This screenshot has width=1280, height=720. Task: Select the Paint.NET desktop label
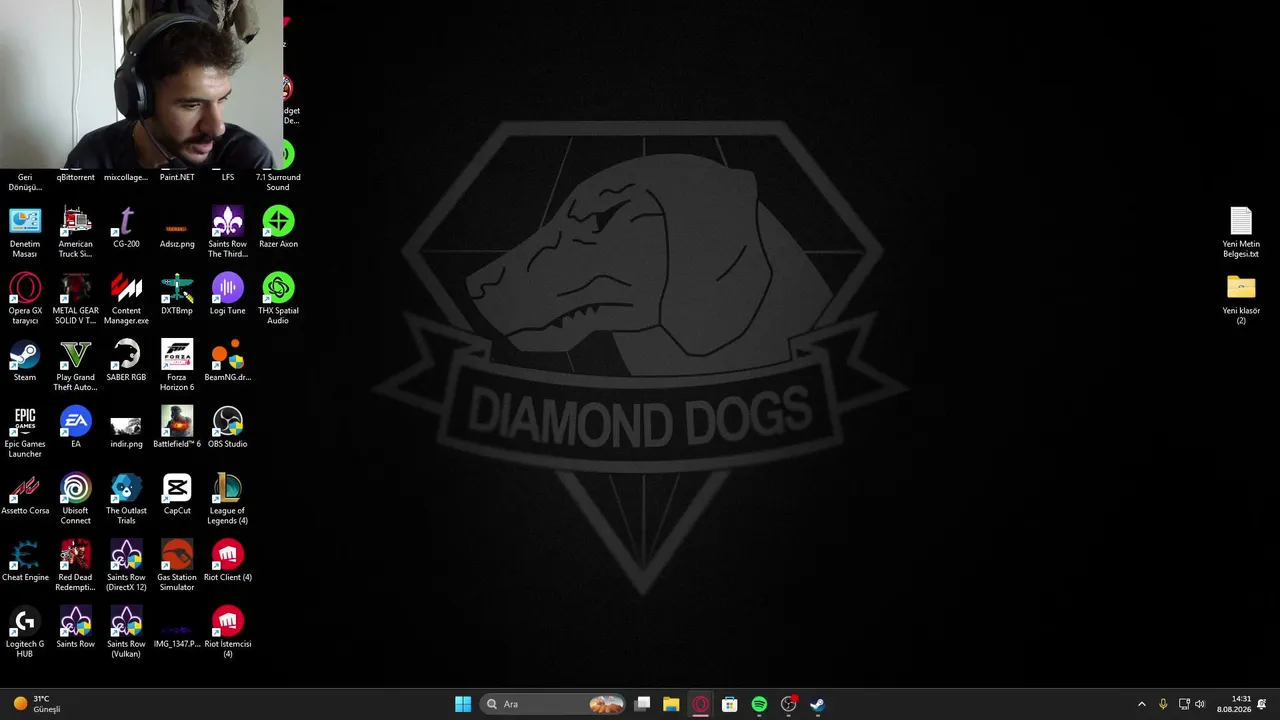(x=177, y=177)
